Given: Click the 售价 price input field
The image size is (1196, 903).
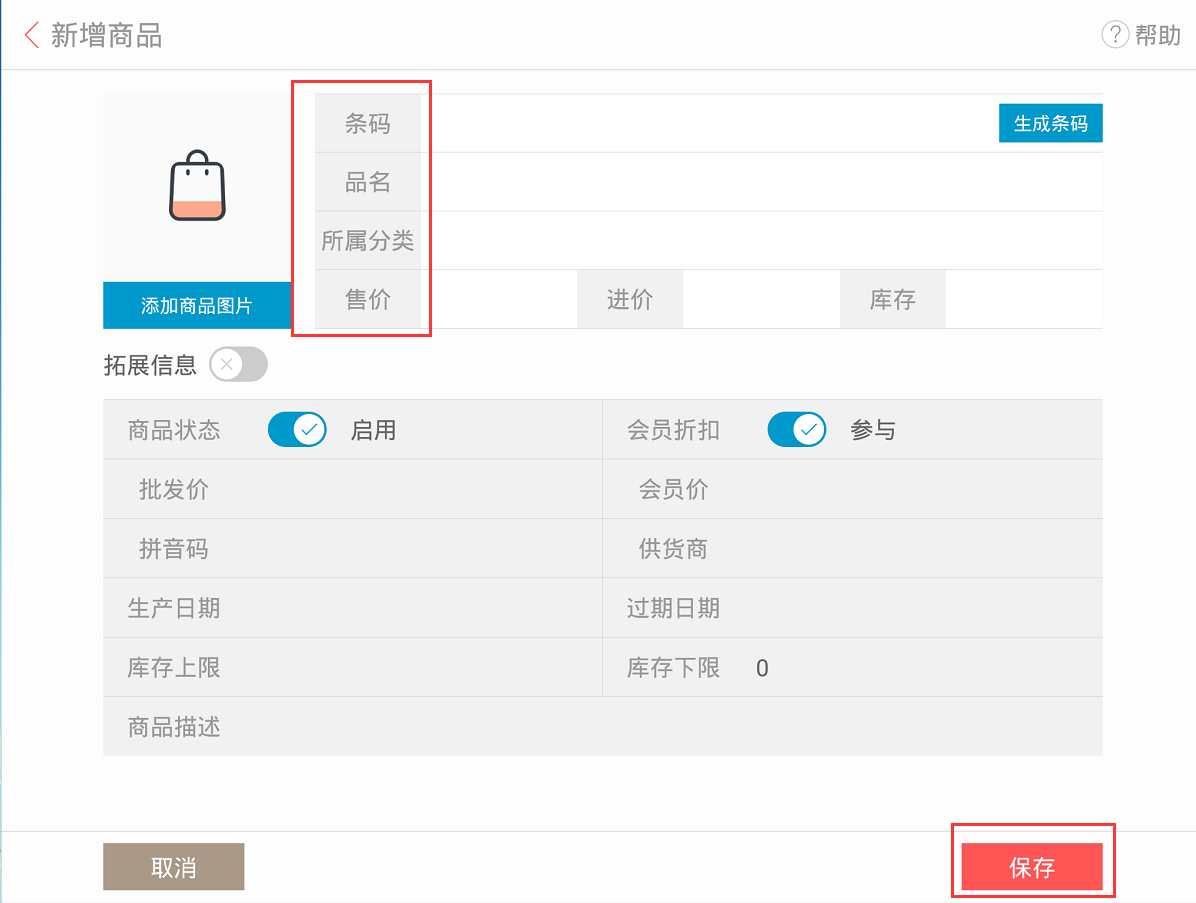Looking at the screenshot, I should (x=498, y=300).
